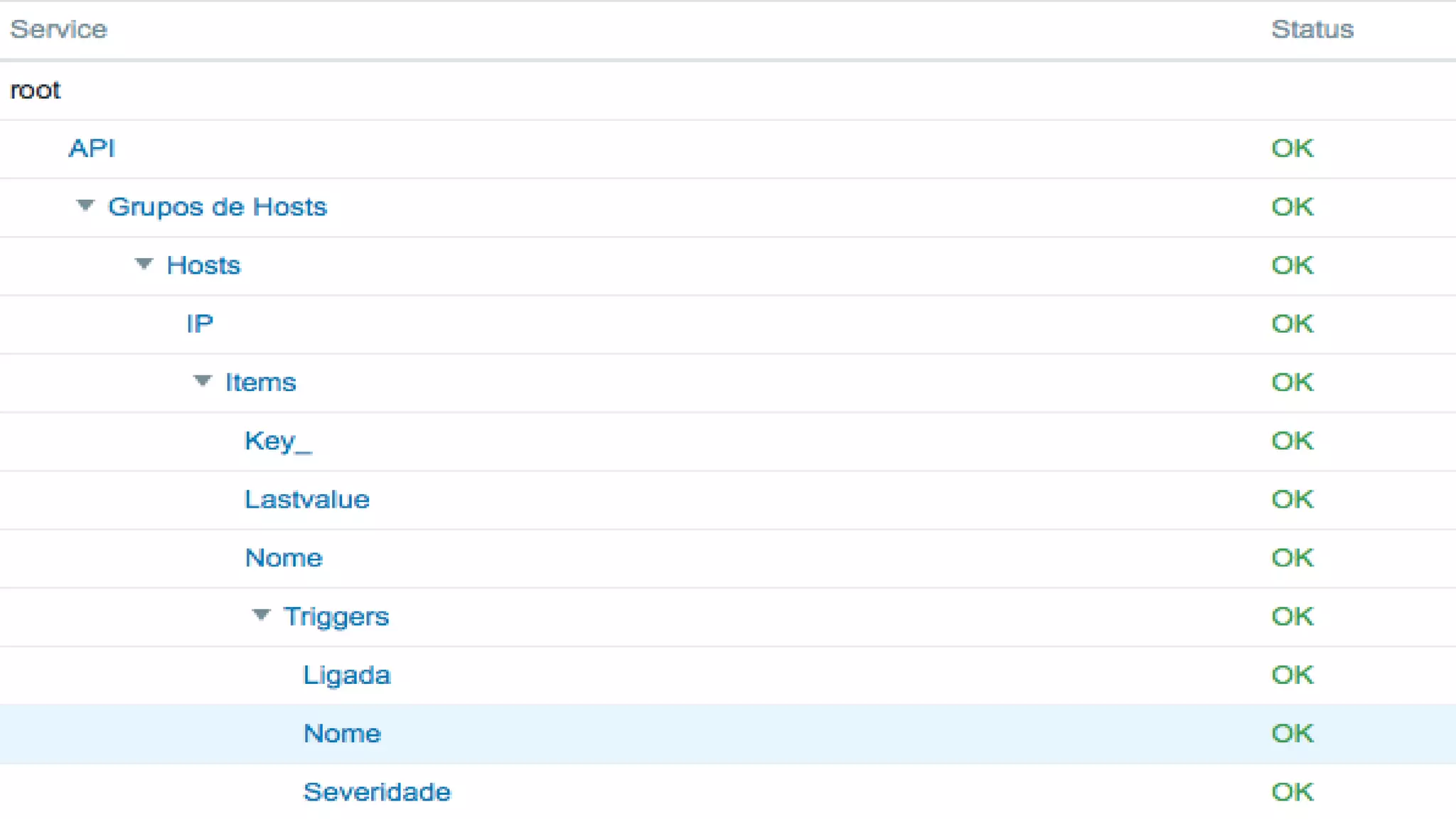Click the Ligada trigger link

[x=347, y=675]
